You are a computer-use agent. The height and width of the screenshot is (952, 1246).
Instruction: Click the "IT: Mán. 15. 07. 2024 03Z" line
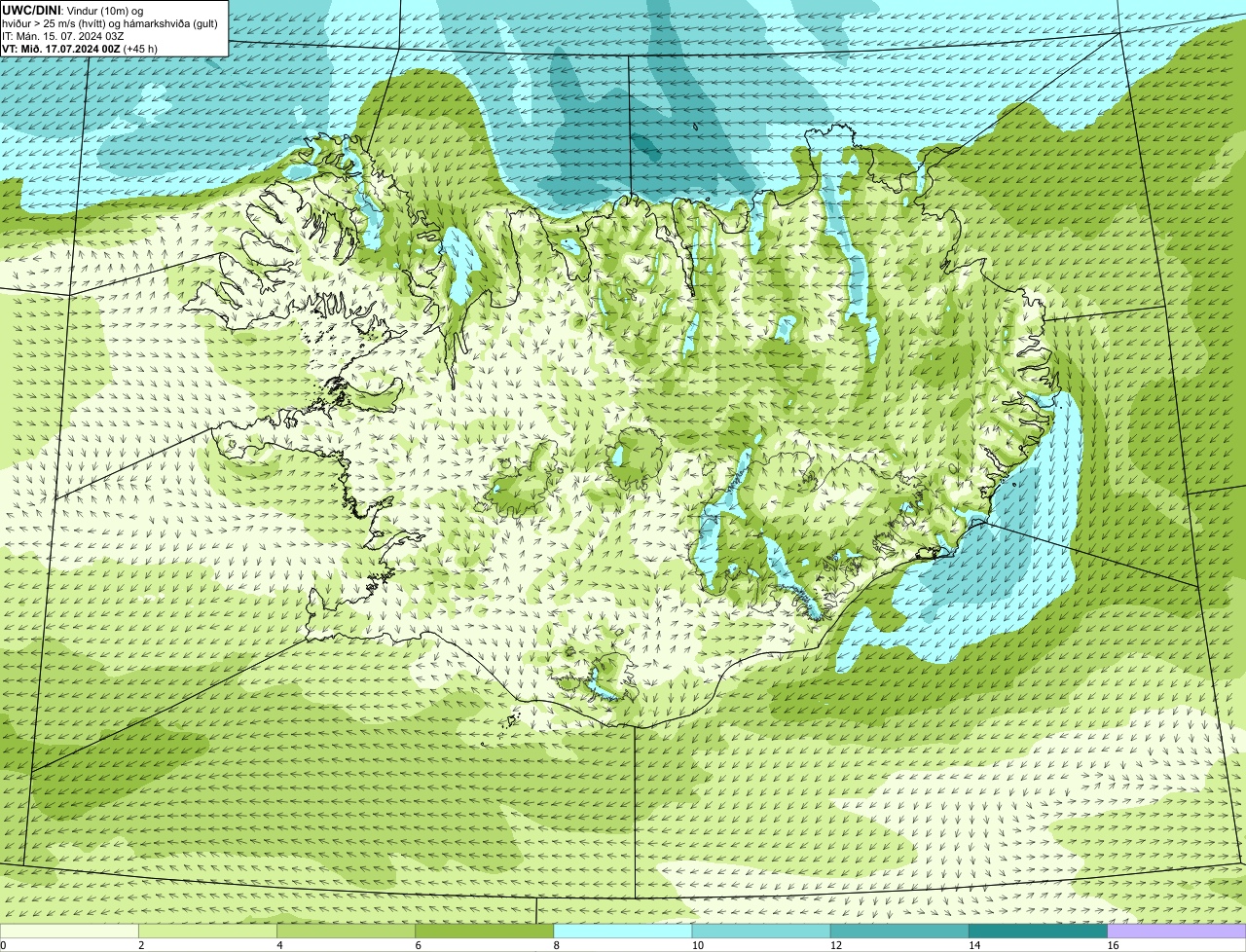62,36
